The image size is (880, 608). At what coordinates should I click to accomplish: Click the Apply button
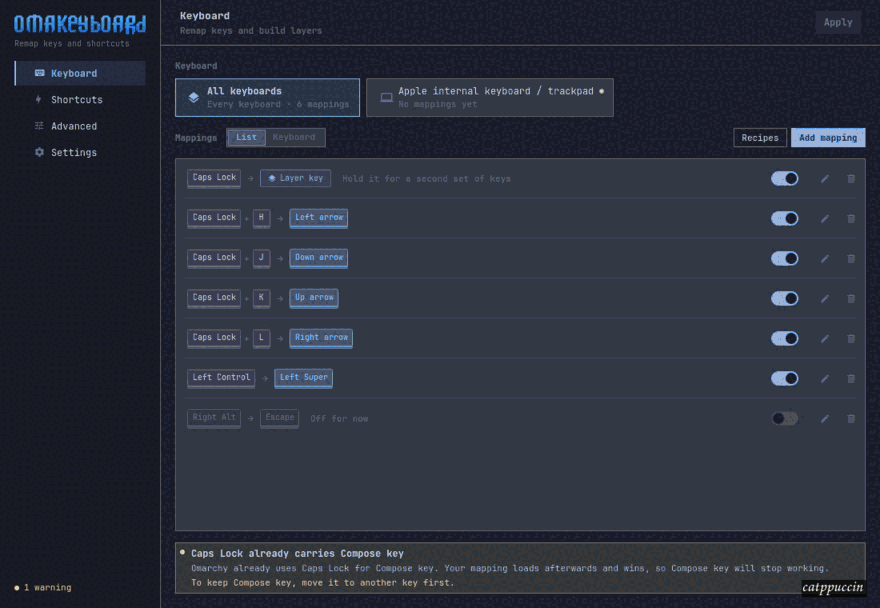pyautogui.click(x=837, y=22)
